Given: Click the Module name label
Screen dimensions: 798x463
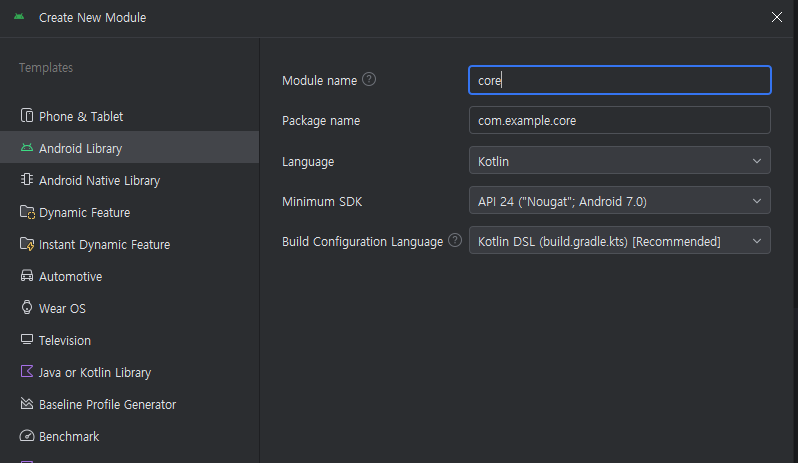Looking at the screenshot, I should pos(320,81).
